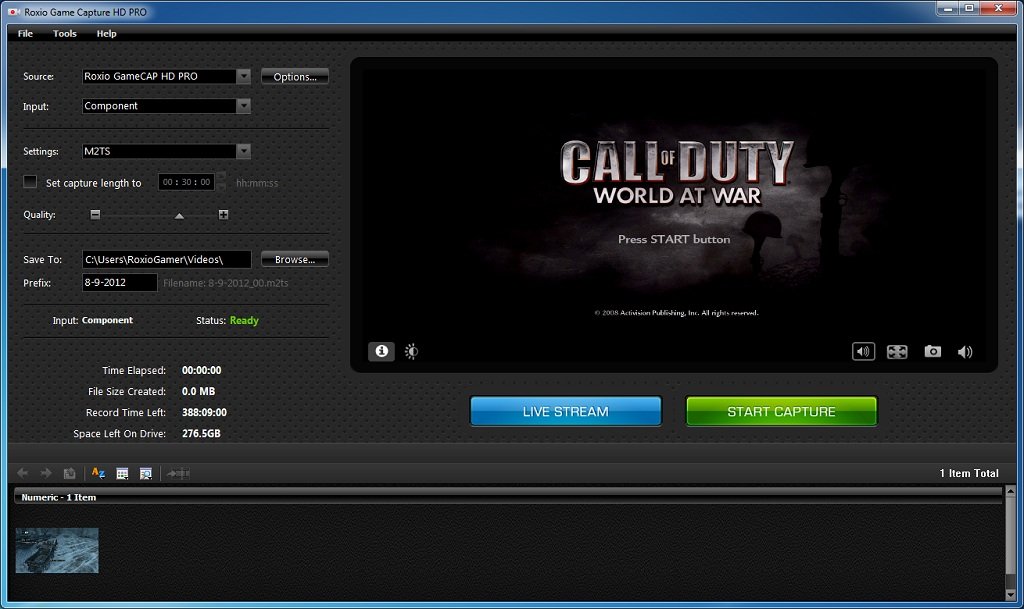Switch preview to full screen
Viewport: 1024px width, 609px height.
click(897, 351)
